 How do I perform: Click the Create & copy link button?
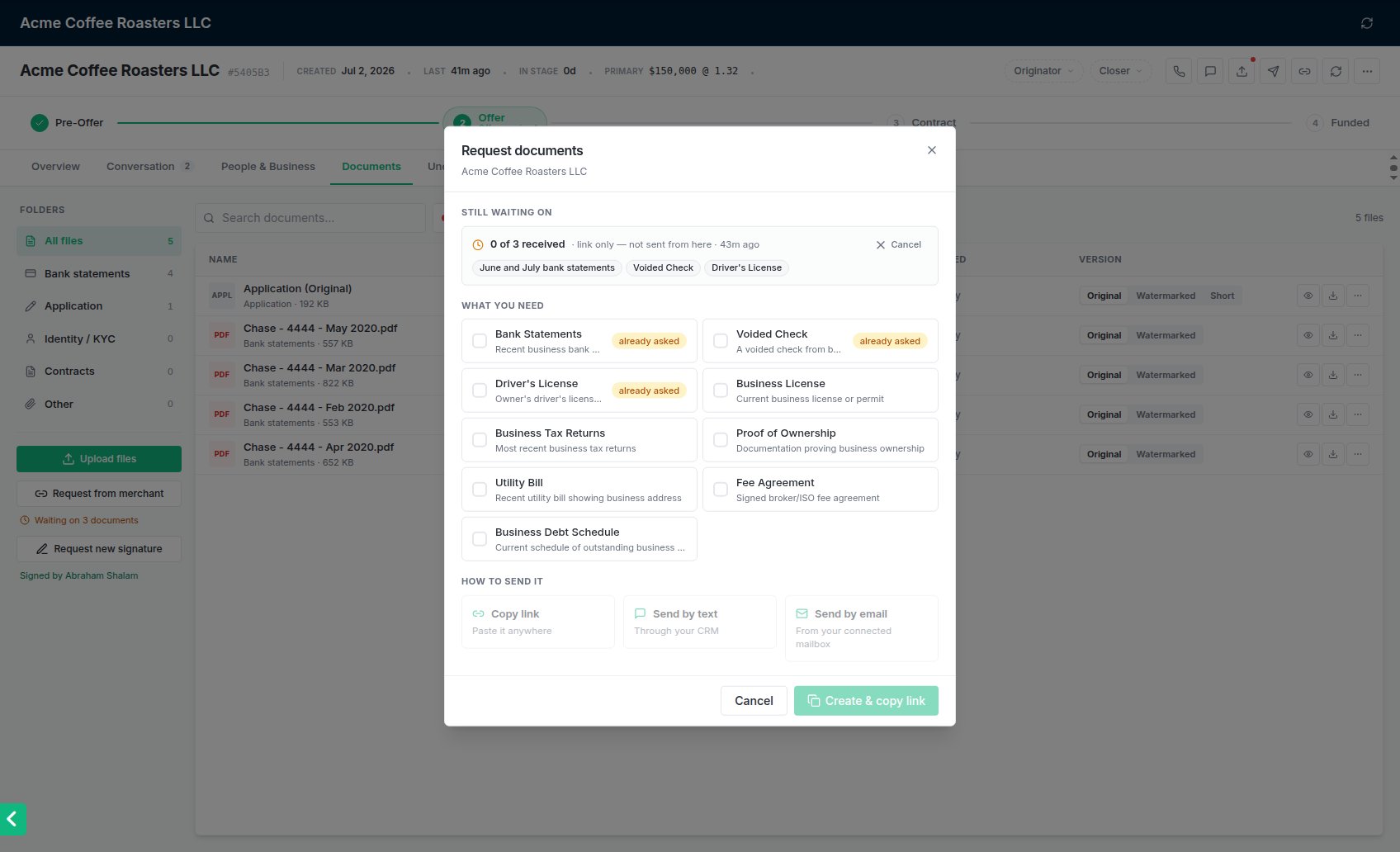point(866,701)
